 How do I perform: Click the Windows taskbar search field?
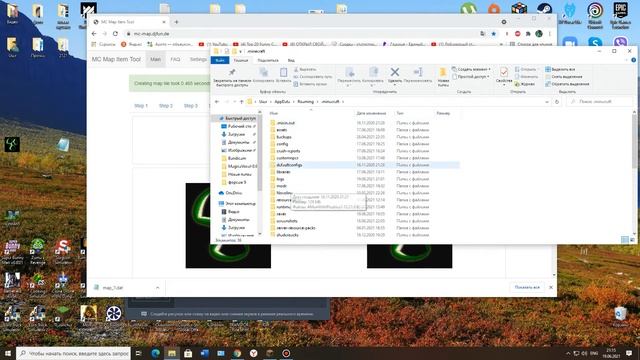73,353
